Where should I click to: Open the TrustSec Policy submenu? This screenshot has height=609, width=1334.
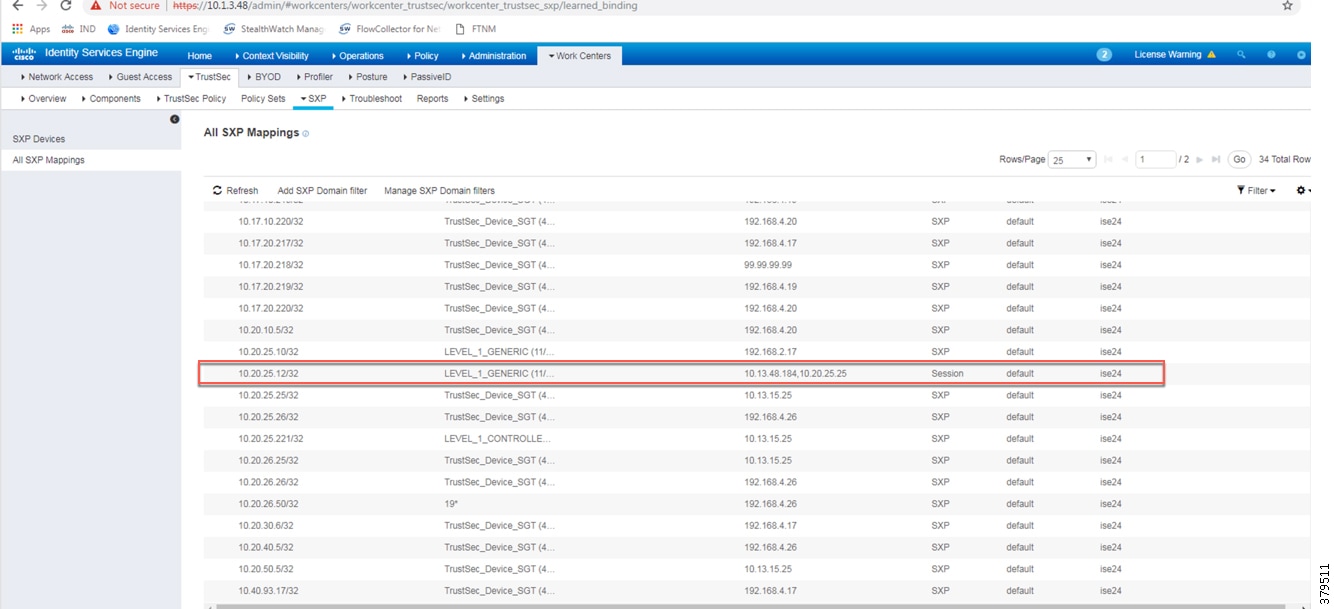(x=190, y=99)
